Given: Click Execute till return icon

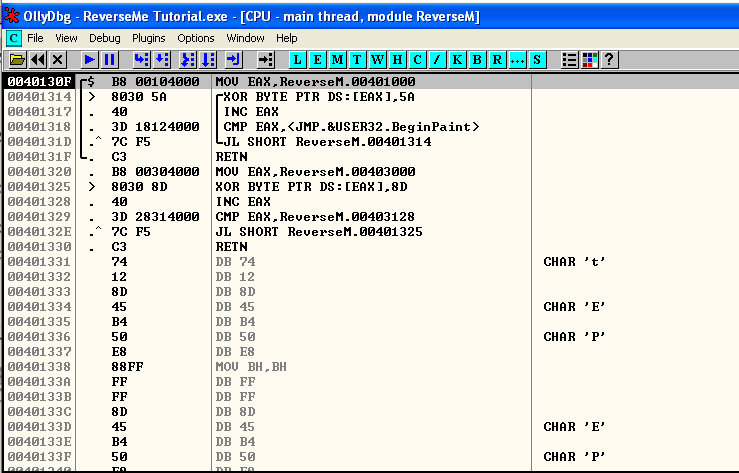Looking at the screenshot, I should tap(234, 60).
